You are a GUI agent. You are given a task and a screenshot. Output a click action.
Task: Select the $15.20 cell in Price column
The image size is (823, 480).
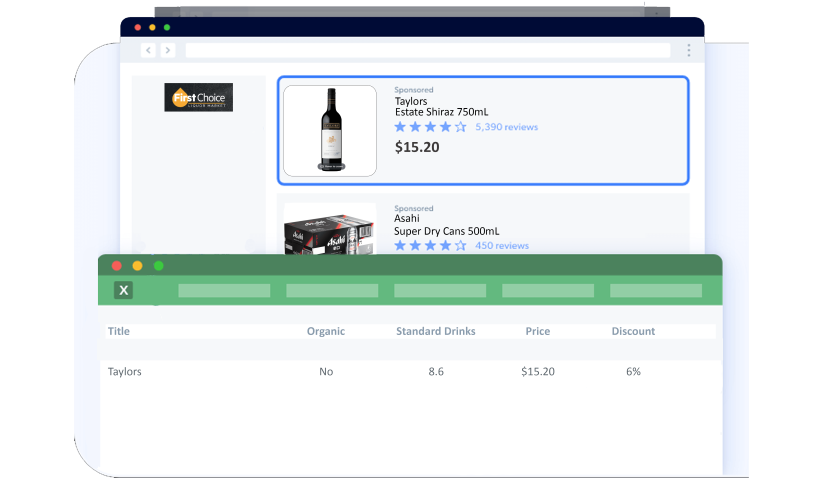coord(537,371)
